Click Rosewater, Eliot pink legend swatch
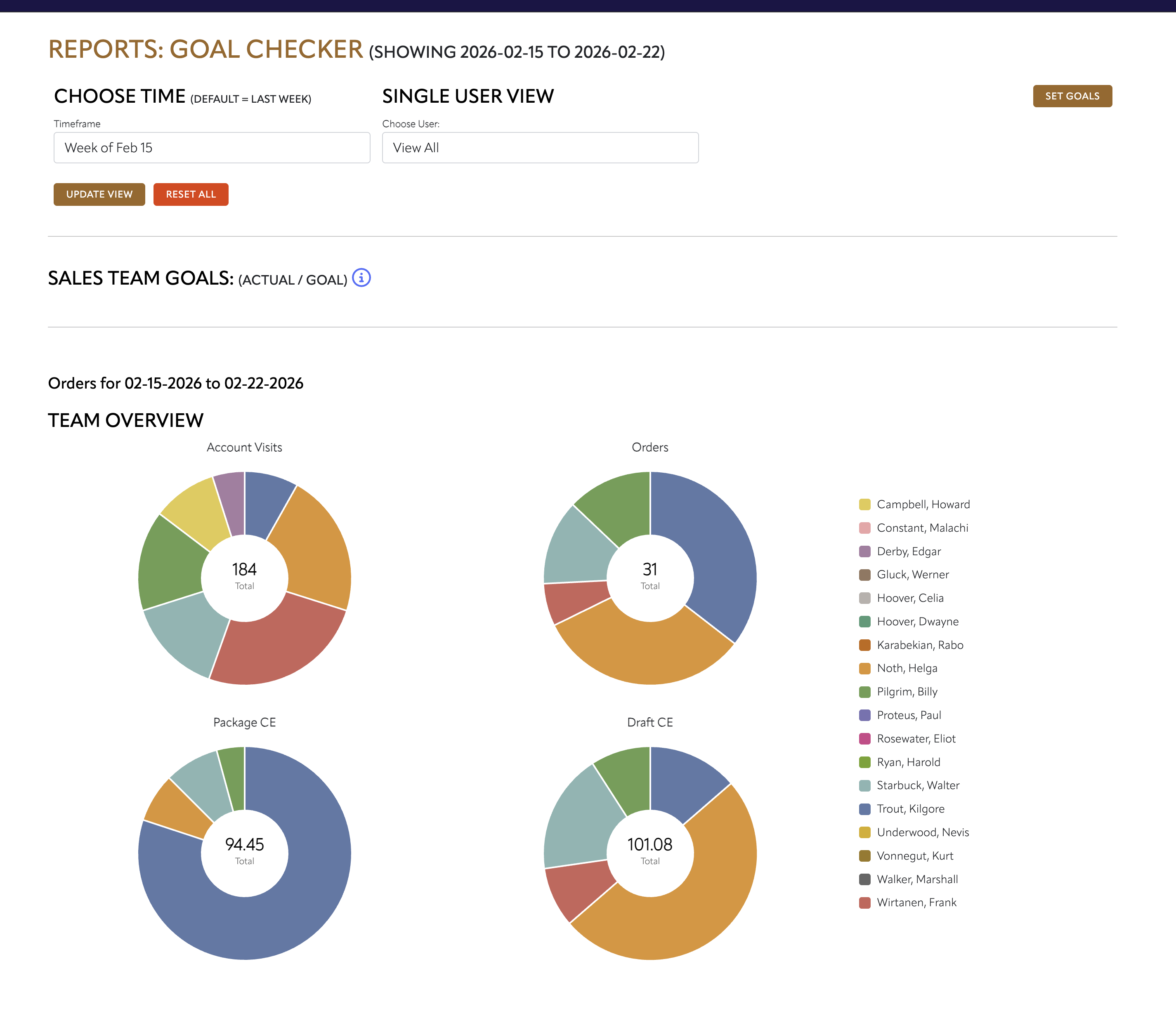The height and width of the screenshot is (1018, 1176). (x=864, y=738)
